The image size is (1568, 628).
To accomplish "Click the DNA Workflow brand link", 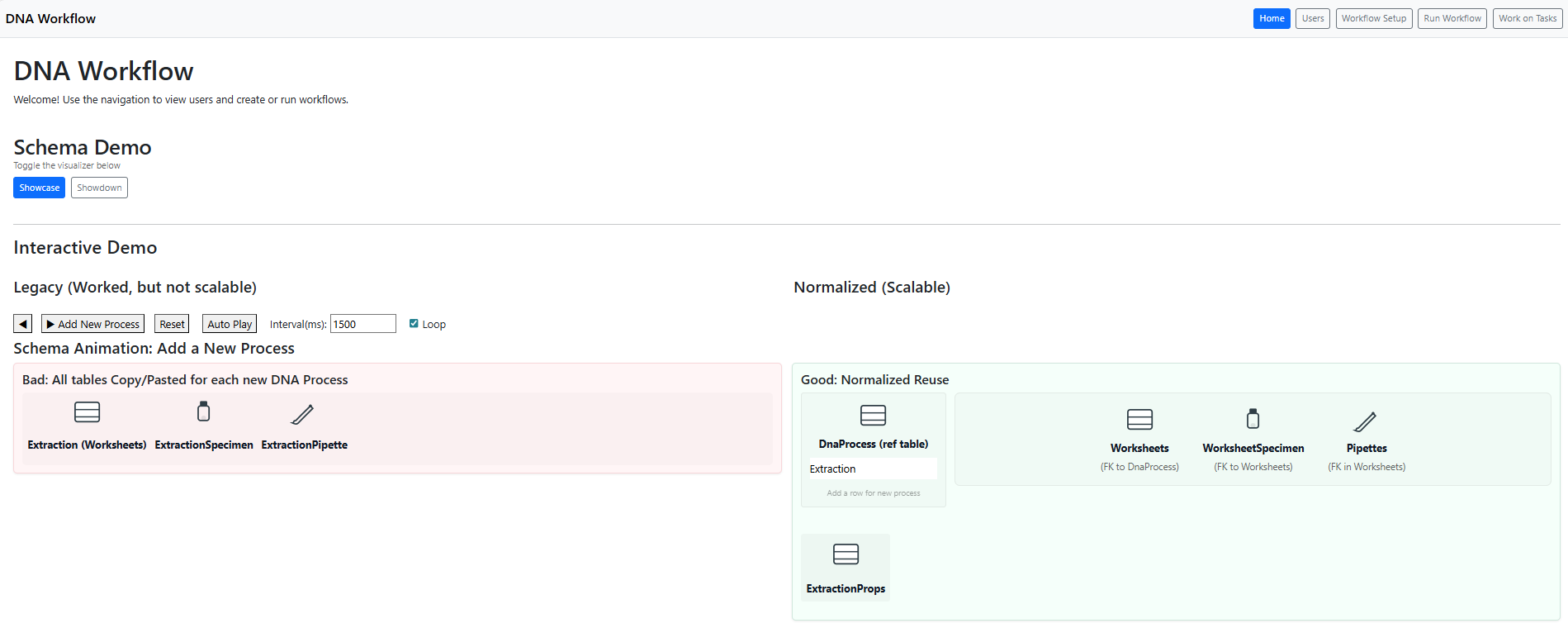I will click(50, 18).
